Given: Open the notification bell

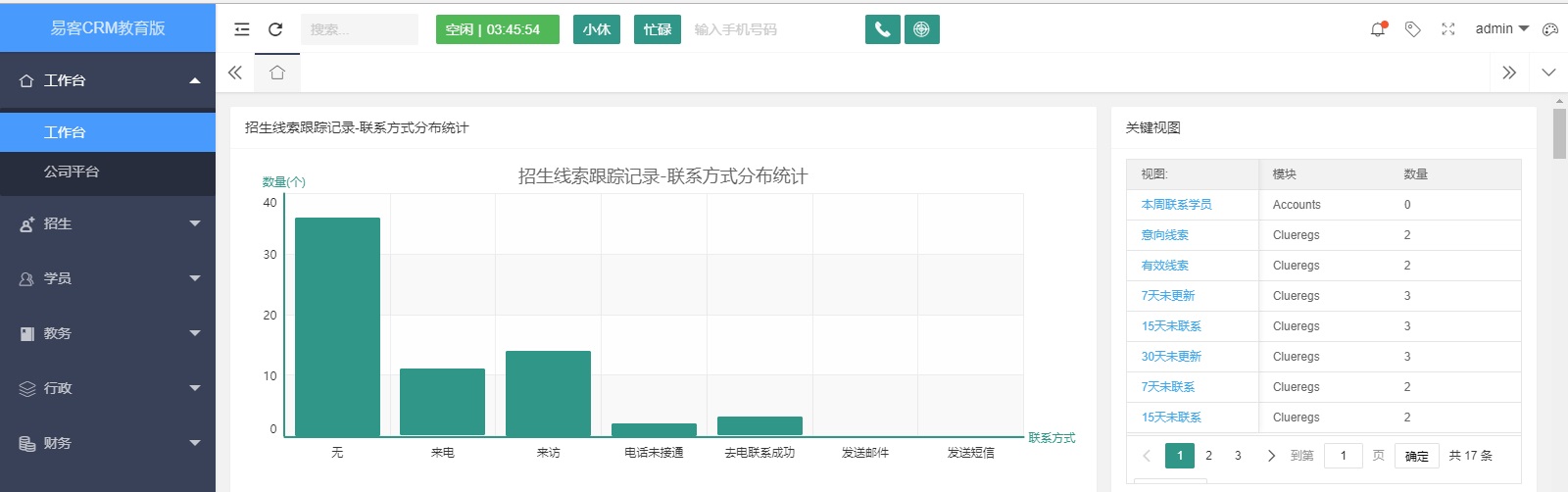Looking at the screenshot, I should click(1378, 29).
